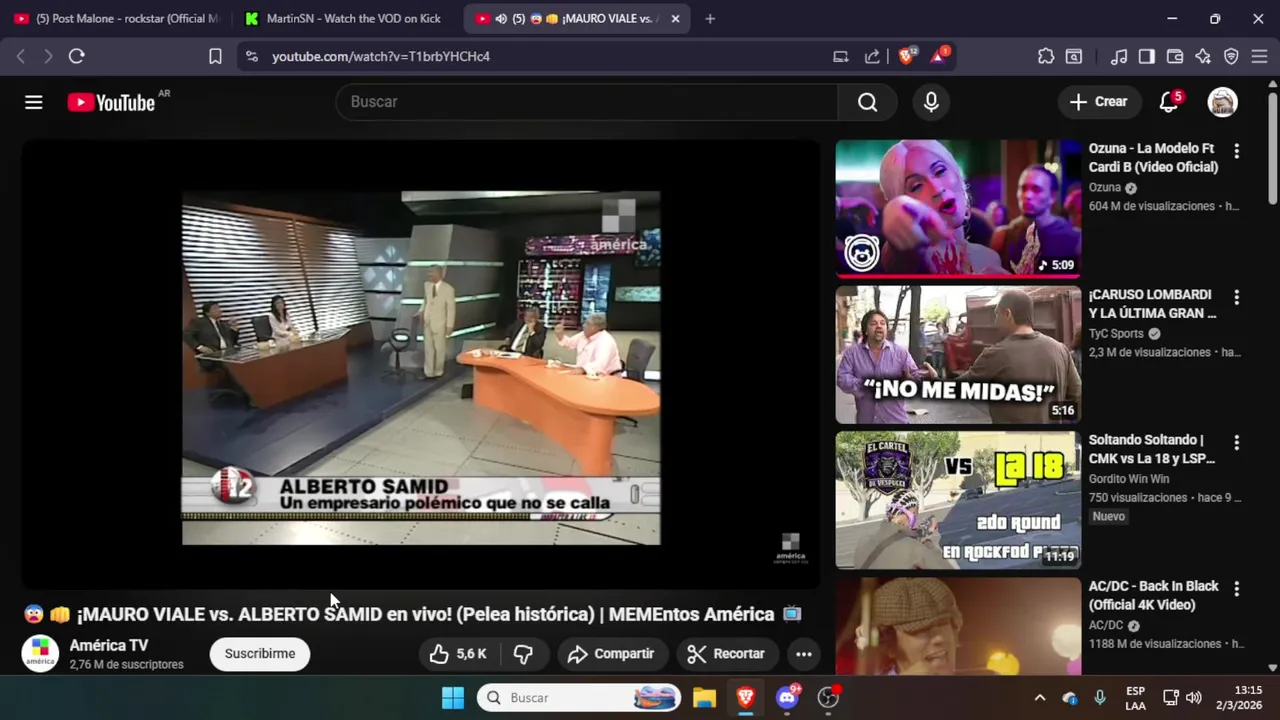Open Brave Shields lion icon
The image size is (1280, 720).
(906, 57)
